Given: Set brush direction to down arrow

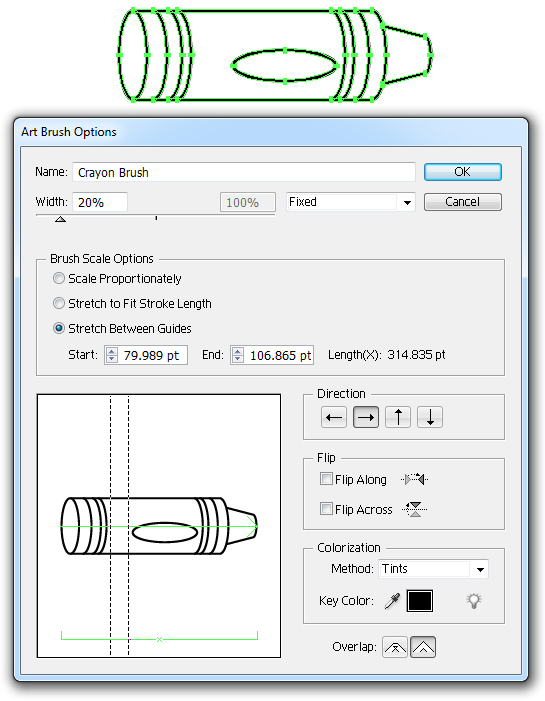Looking at the screenshot, I should point(430,417).
